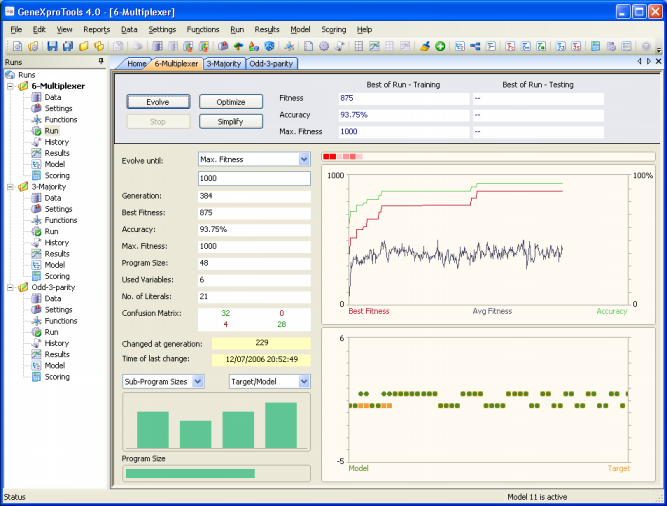Click the calculator scoring toolbar icon
The width and height of the screenshot is (667, 506).
[596, 46]
